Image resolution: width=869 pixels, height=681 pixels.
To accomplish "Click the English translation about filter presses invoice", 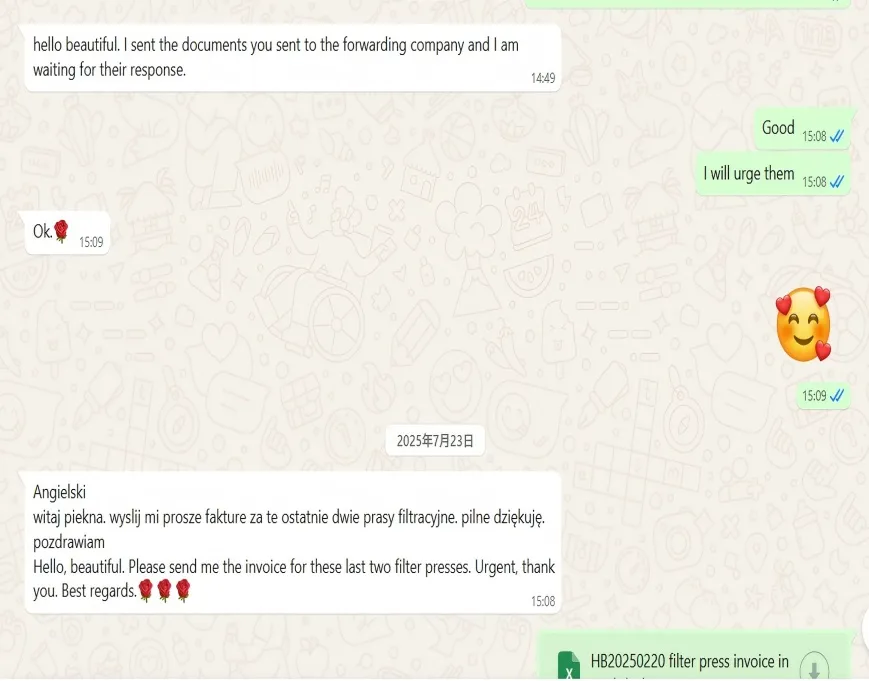I will (294, 578).
